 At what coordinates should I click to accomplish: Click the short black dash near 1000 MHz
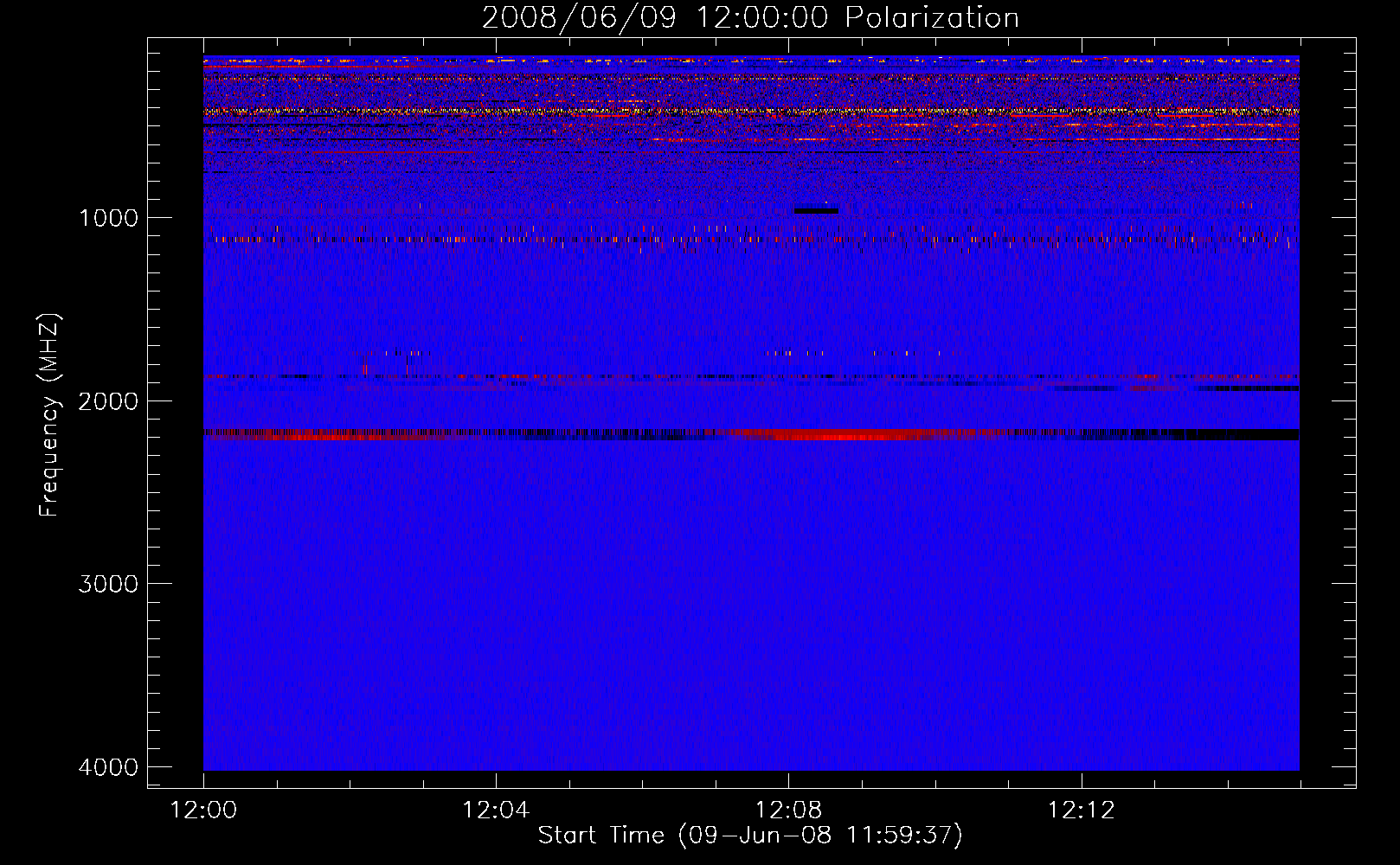(x=816, y=211)
